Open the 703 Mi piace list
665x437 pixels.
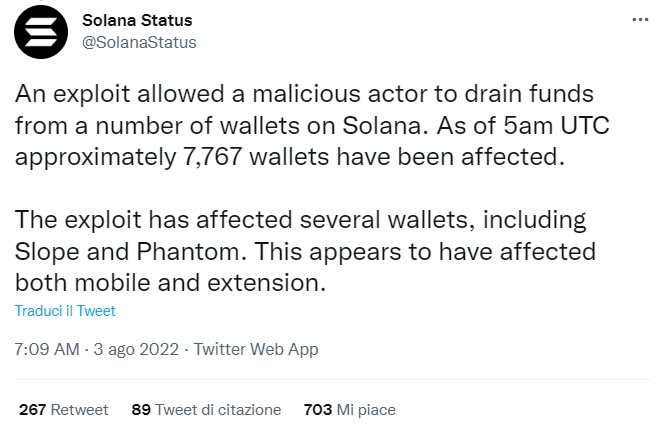point(349,410)
